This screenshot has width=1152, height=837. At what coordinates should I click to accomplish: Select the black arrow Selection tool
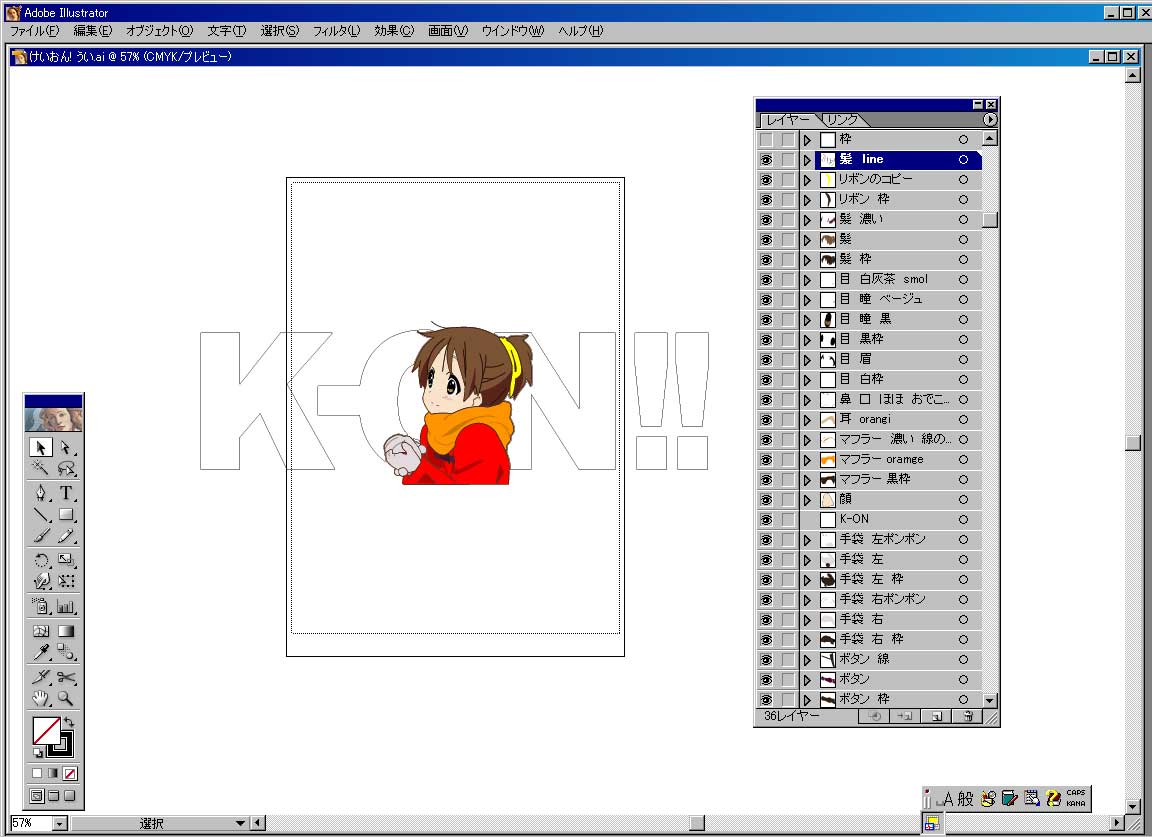coord(41,447)
